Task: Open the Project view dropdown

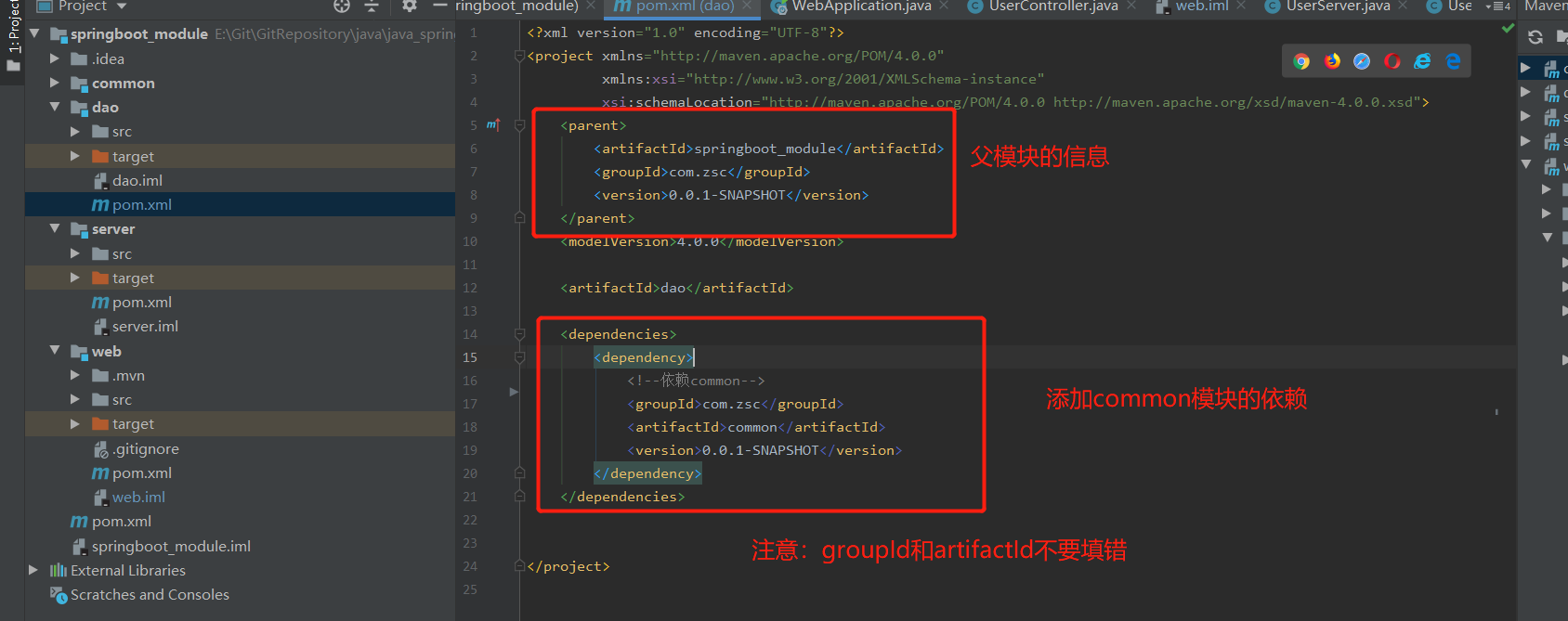Action: 122,6
